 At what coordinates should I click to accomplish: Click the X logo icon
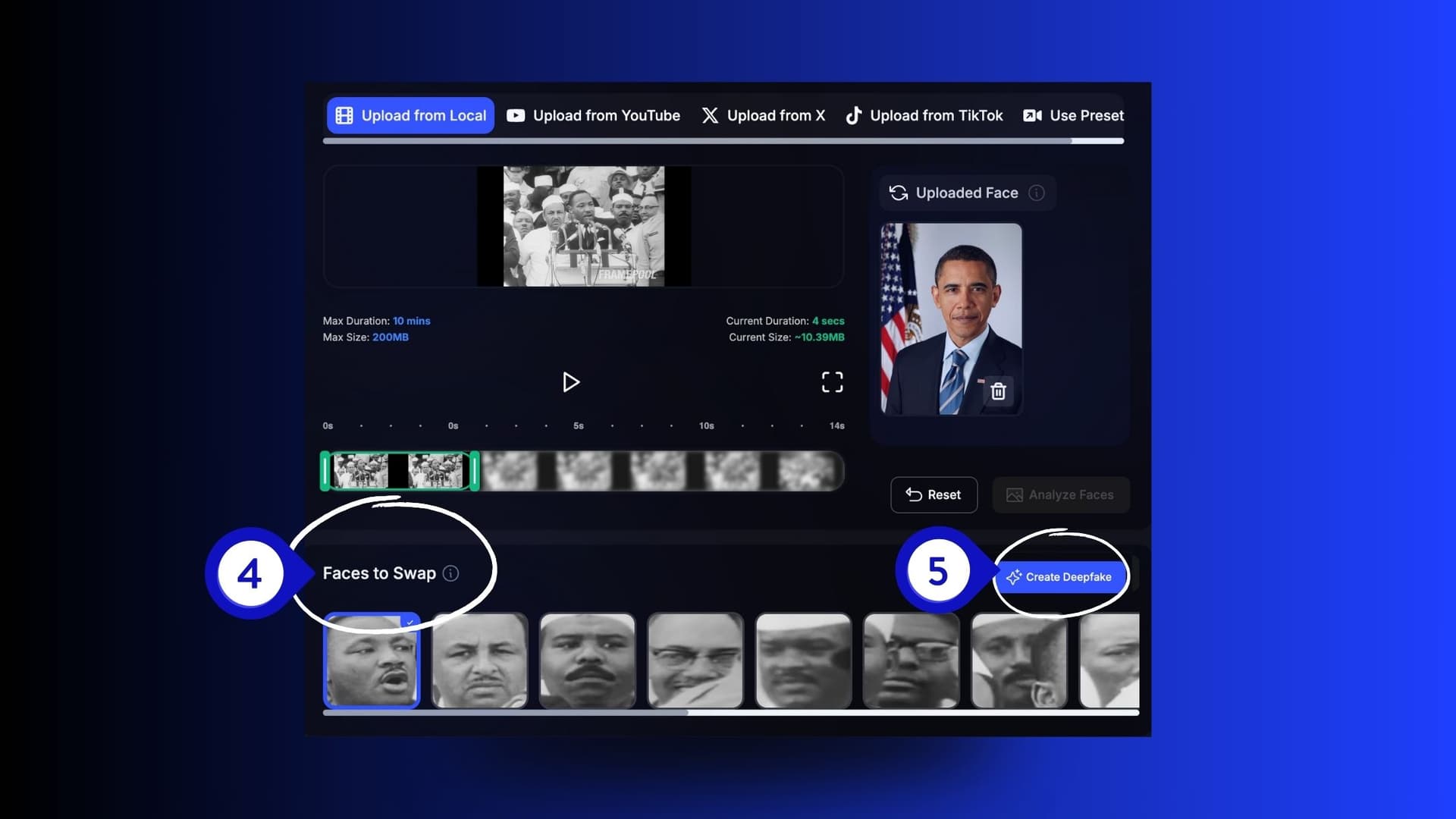(x=710, y=115)
